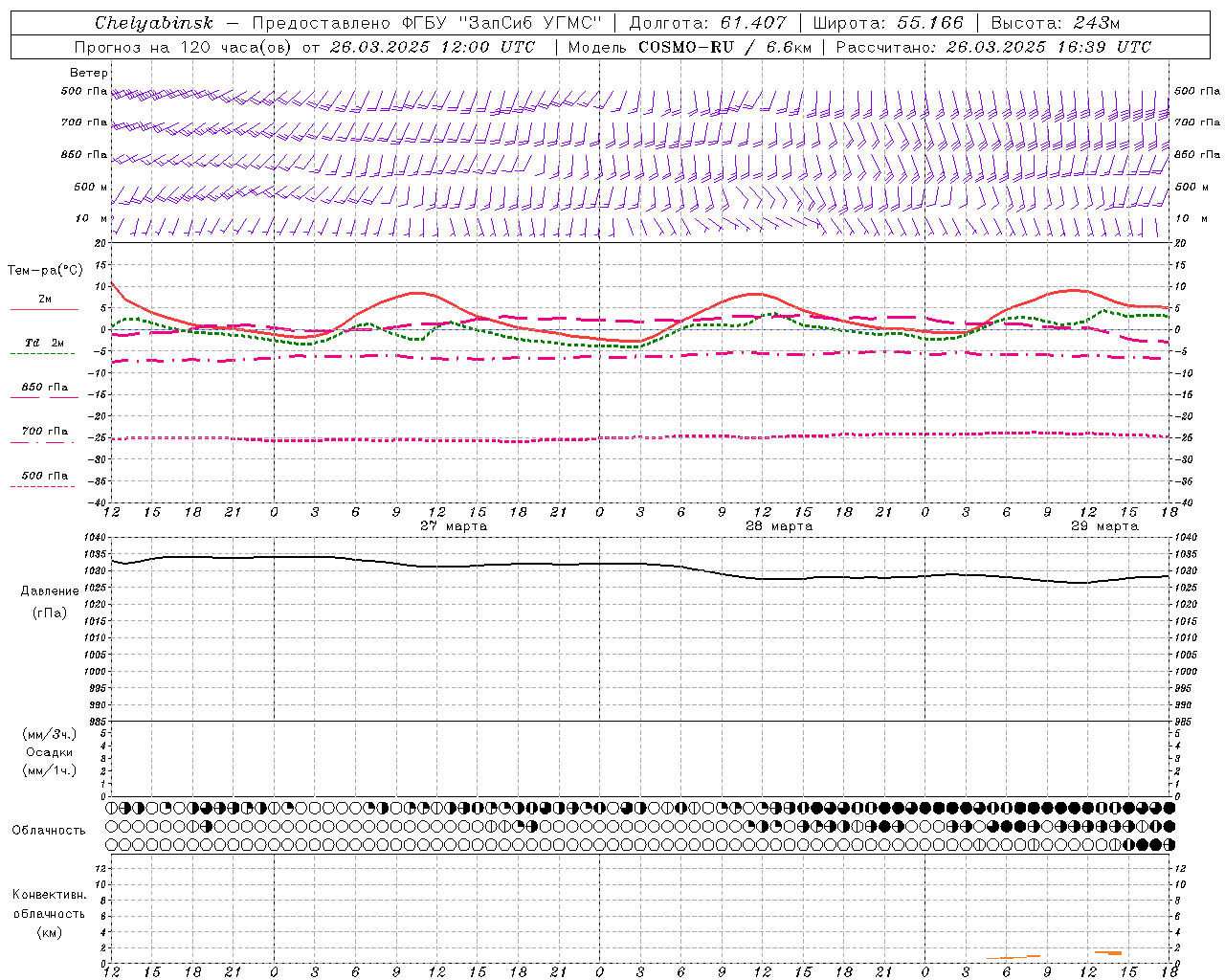The width and height of the screenshot is (1225, 980).
Task: Click the '27 марта' date label
Action: pos(454,526)
